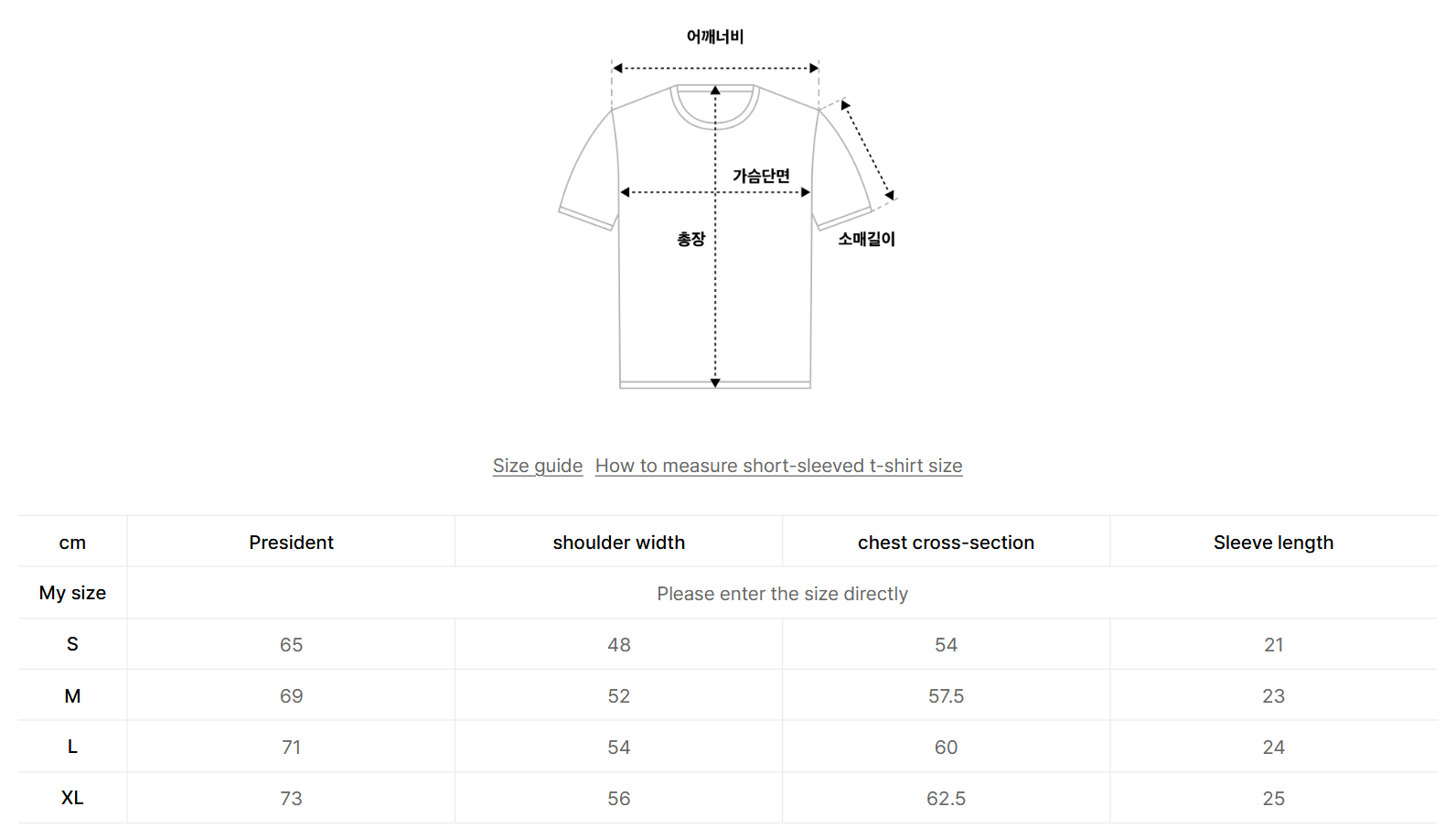The width and height of the screenshot is (1456, 839).
Task: Click the 어깨너비 shoulder label on diagram
Action: 715,37
